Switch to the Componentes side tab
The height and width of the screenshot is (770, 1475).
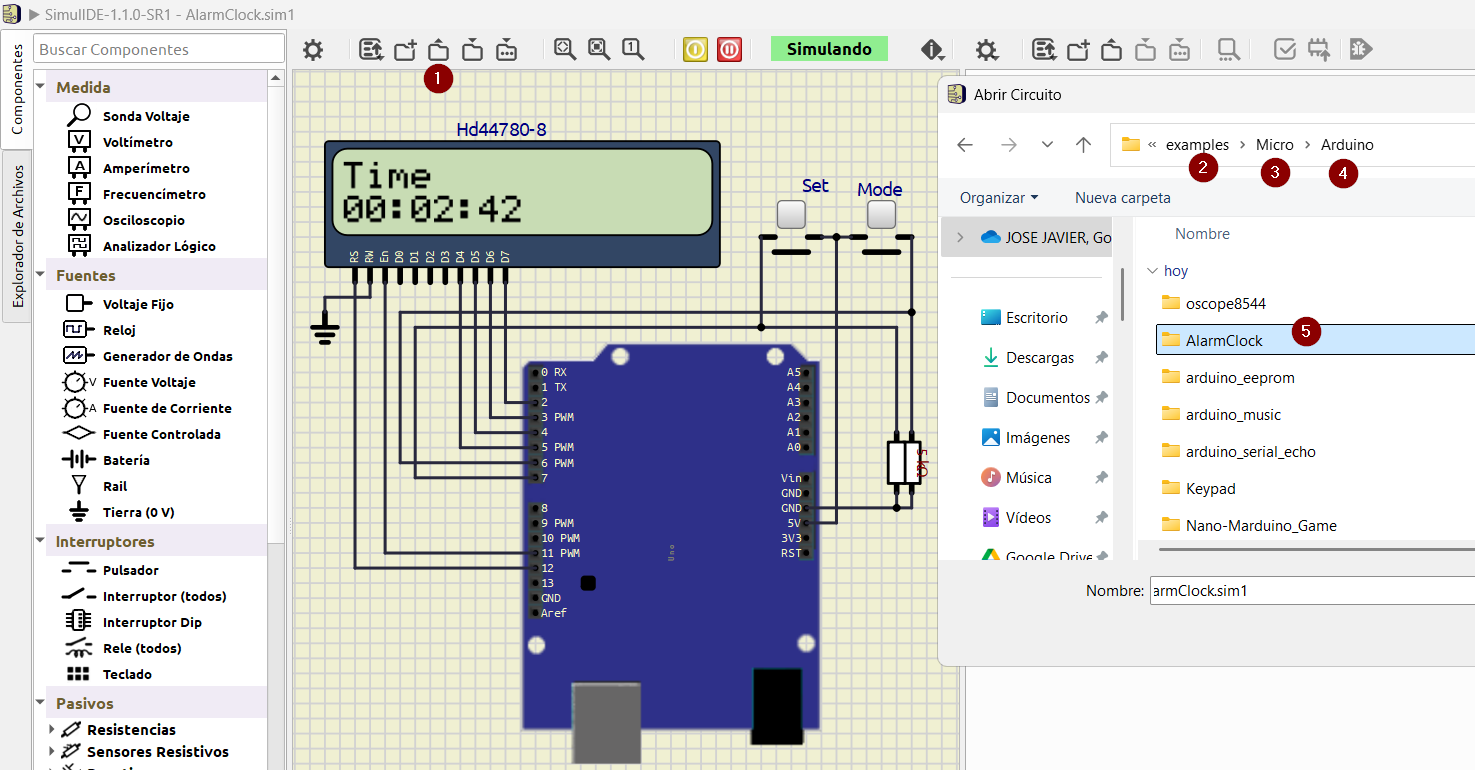pos(16,89)
